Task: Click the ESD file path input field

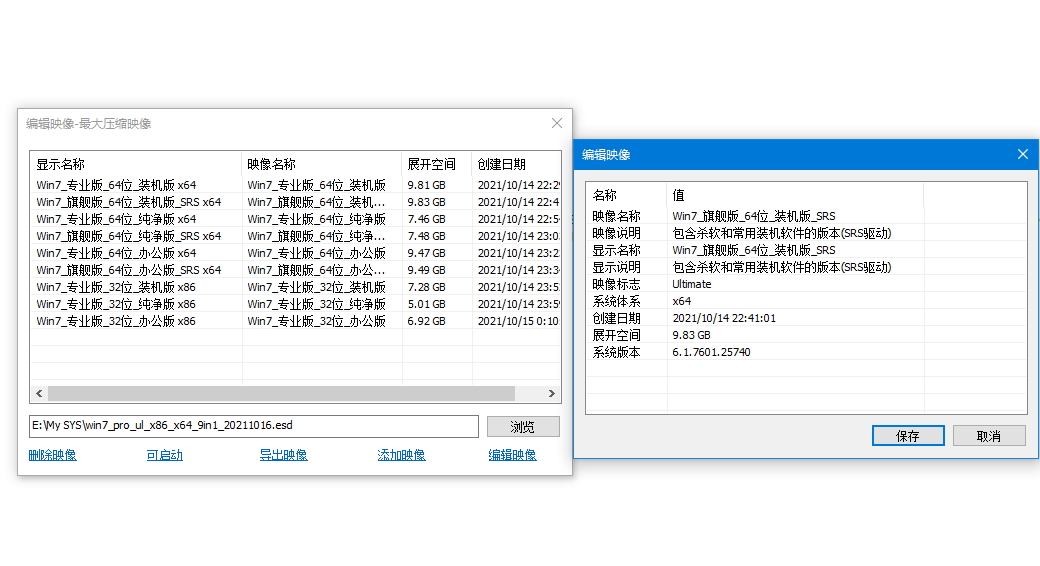Action: [x=253, y=426]
